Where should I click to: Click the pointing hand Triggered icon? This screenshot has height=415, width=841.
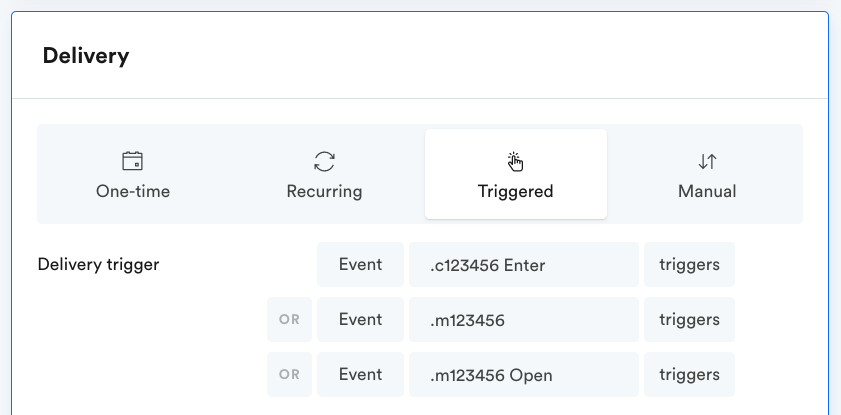point(515,161)
